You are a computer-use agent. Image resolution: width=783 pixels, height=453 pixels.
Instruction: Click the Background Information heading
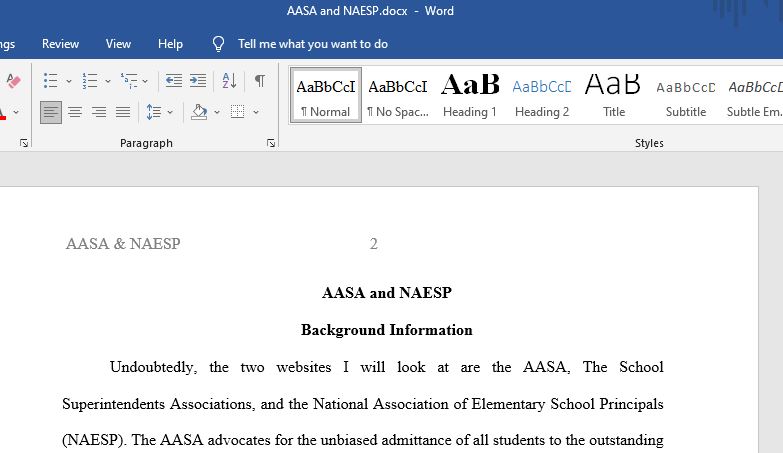[387, 330]
